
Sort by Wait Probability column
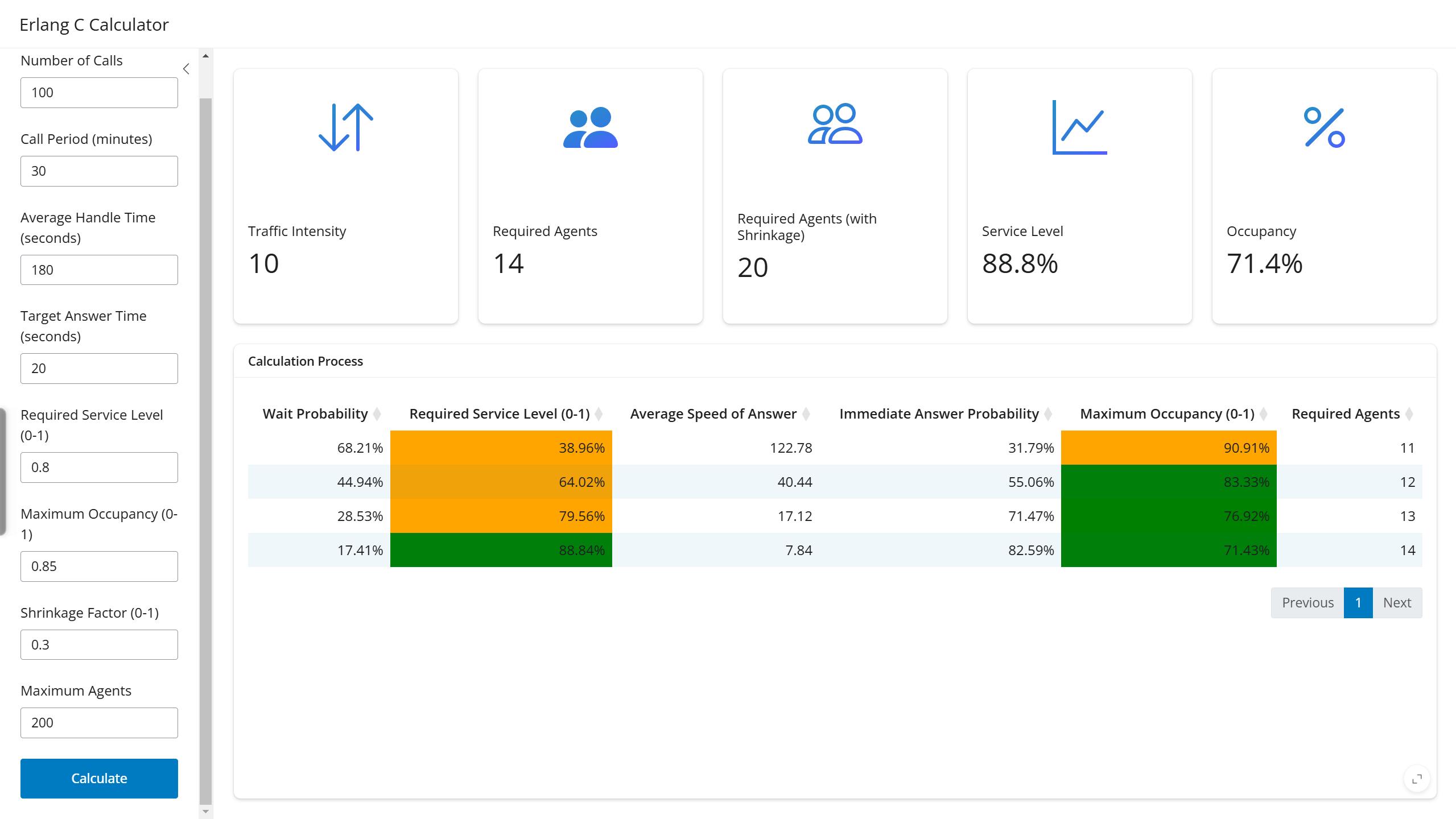pos(315,414)
